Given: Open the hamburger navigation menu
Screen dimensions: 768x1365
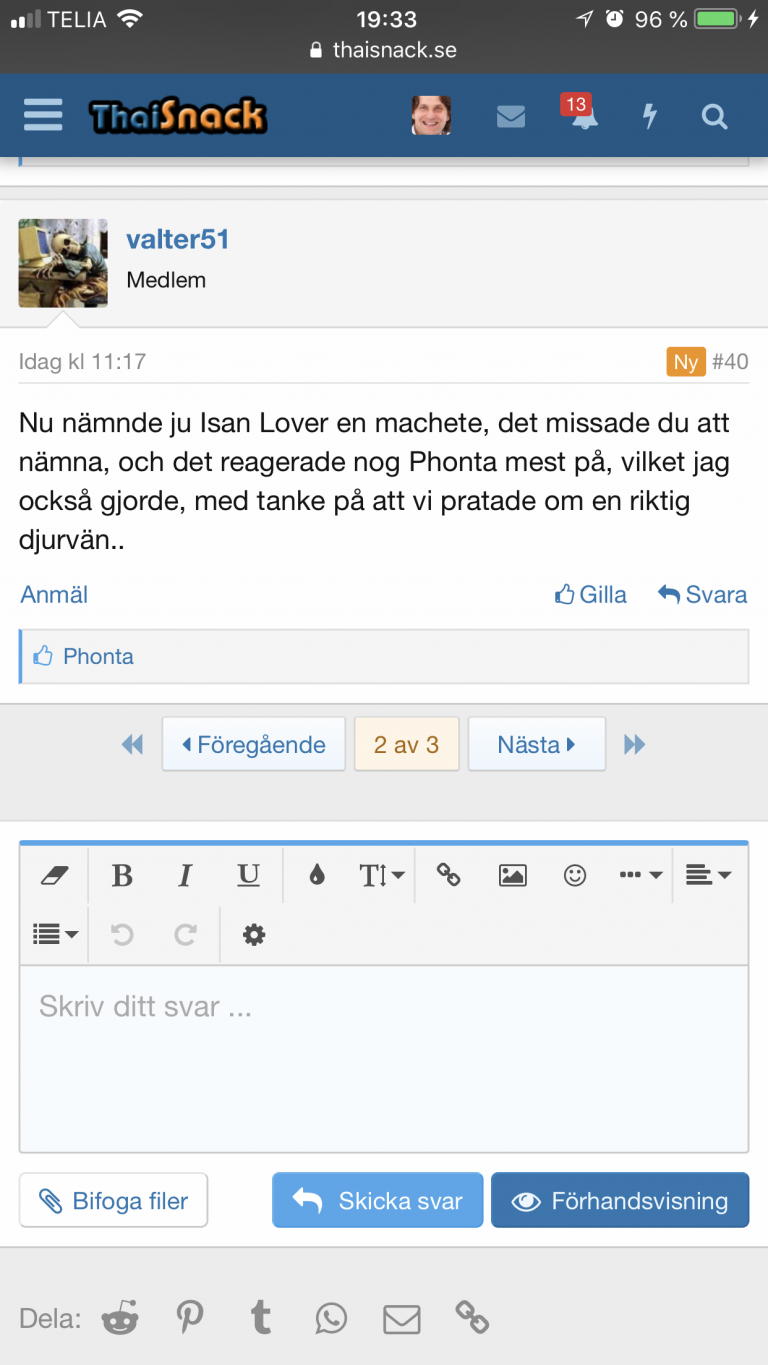Looking at the screenshot, I should (x=43, y=116).
